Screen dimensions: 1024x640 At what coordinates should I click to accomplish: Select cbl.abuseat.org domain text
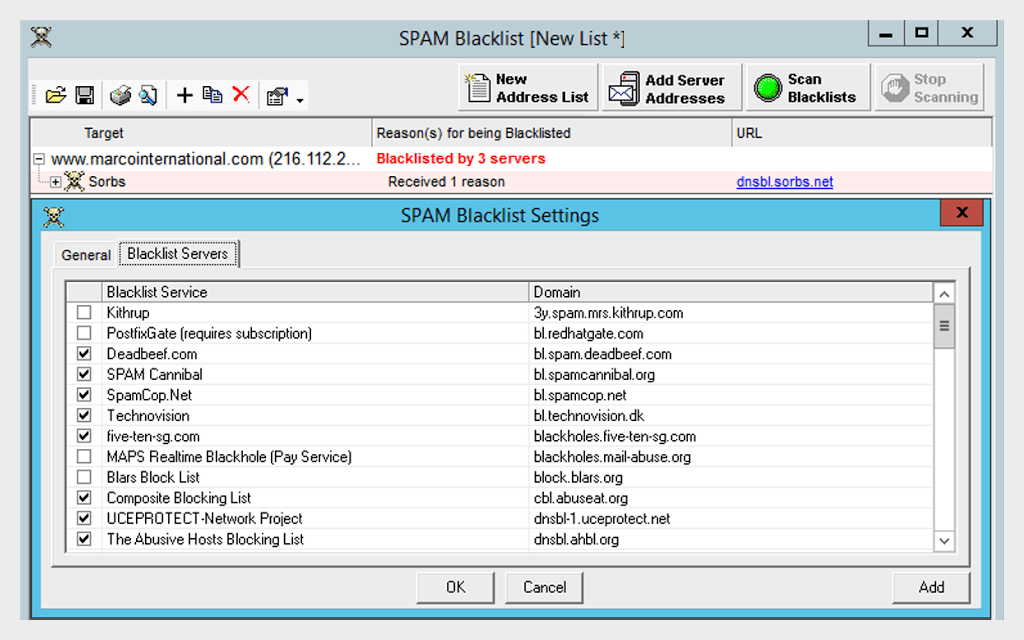[581, 498]
